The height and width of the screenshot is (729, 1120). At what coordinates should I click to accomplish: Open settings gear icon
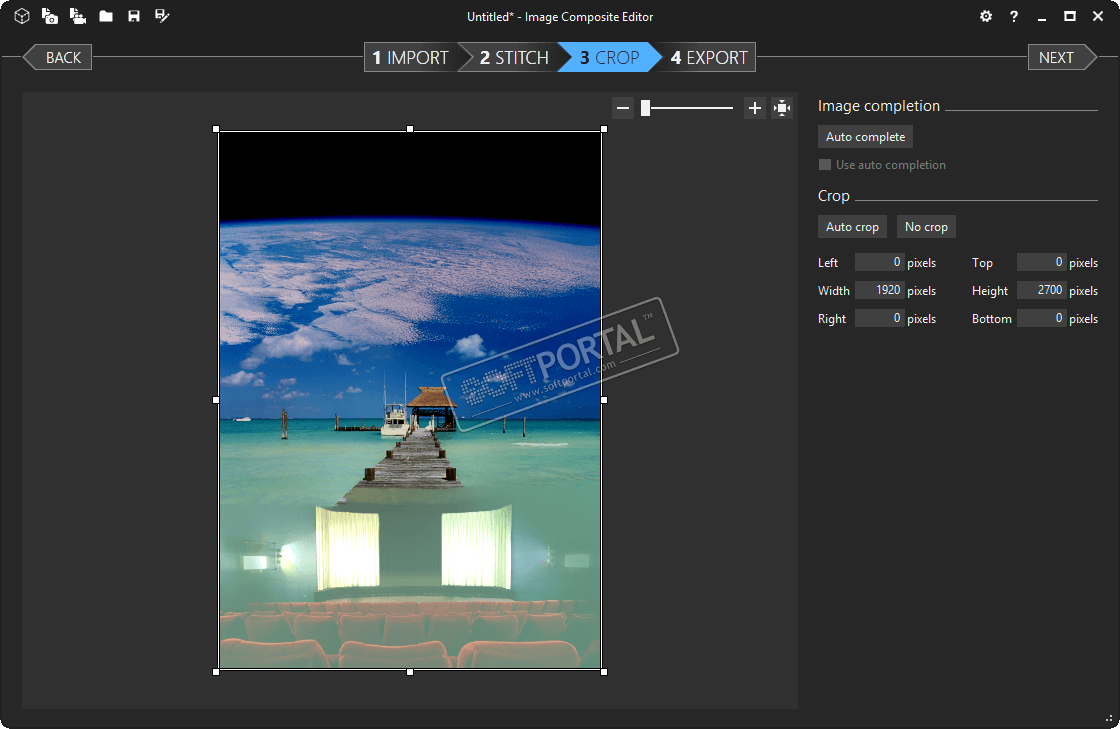[x=986, y=16]
